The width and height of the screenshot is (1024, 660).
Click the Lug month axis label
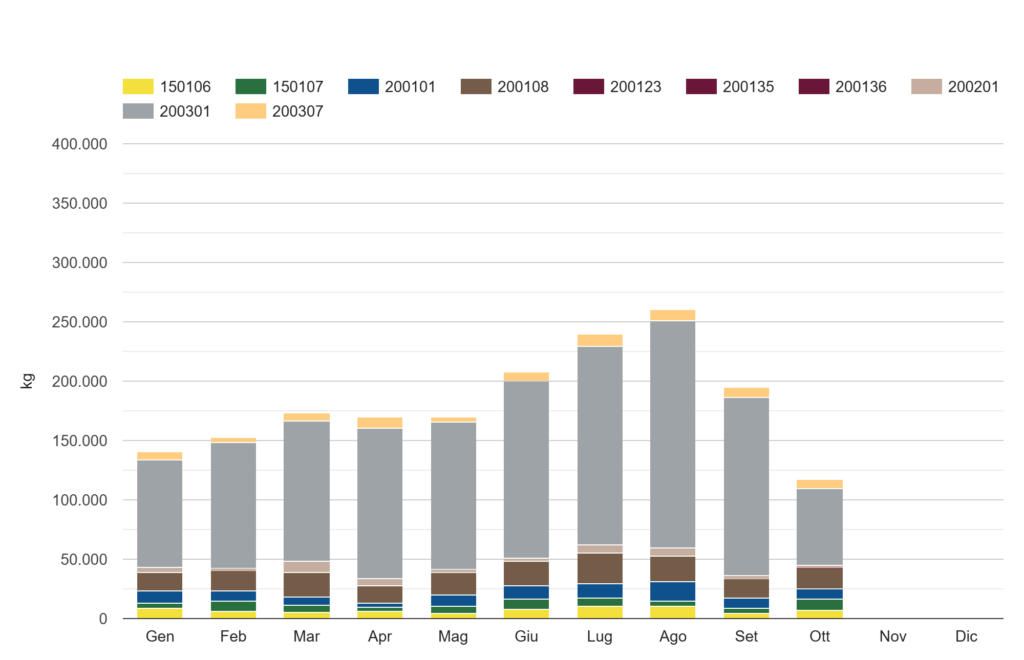click(600, 636)
